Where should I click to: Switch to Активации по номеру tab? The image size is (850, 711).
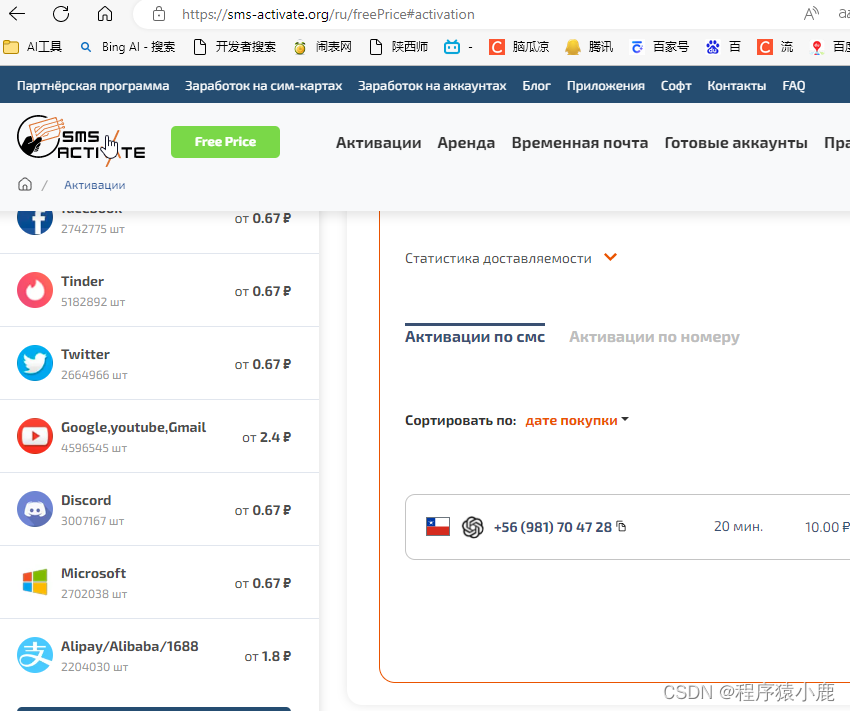pyautogui.click(x=654, y=337)
